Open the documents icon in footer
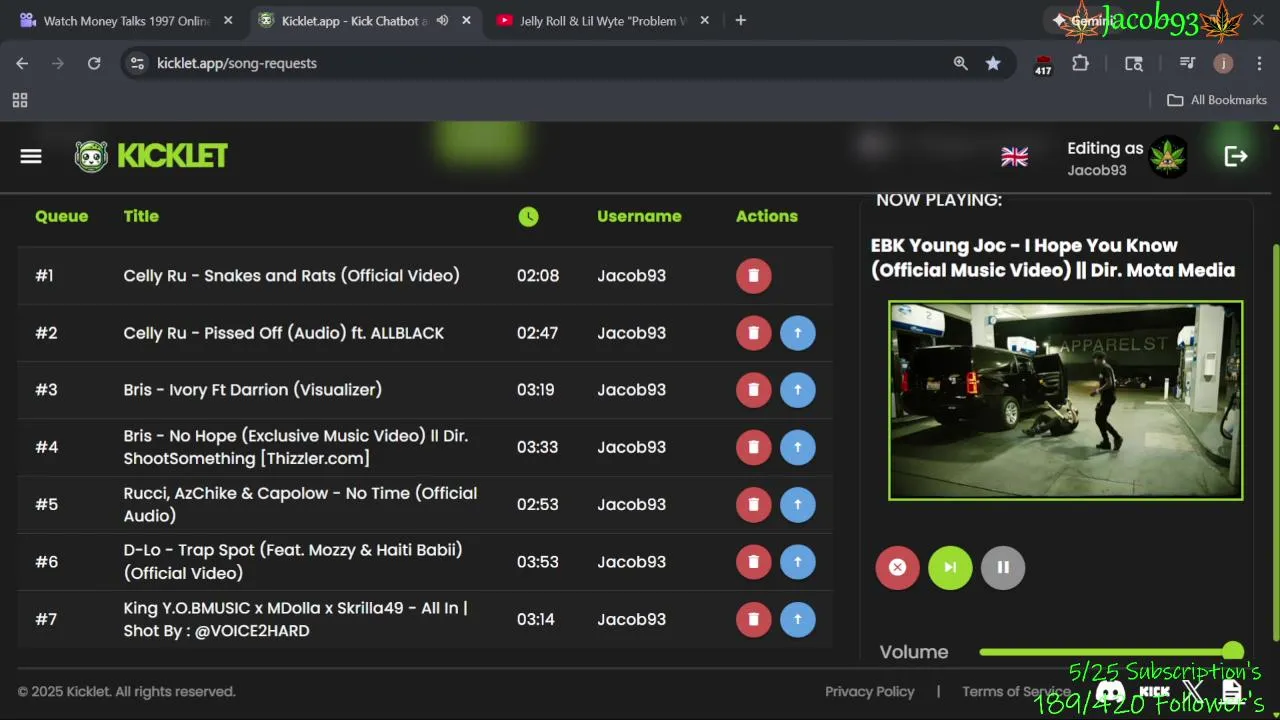 pos(1232,692)
